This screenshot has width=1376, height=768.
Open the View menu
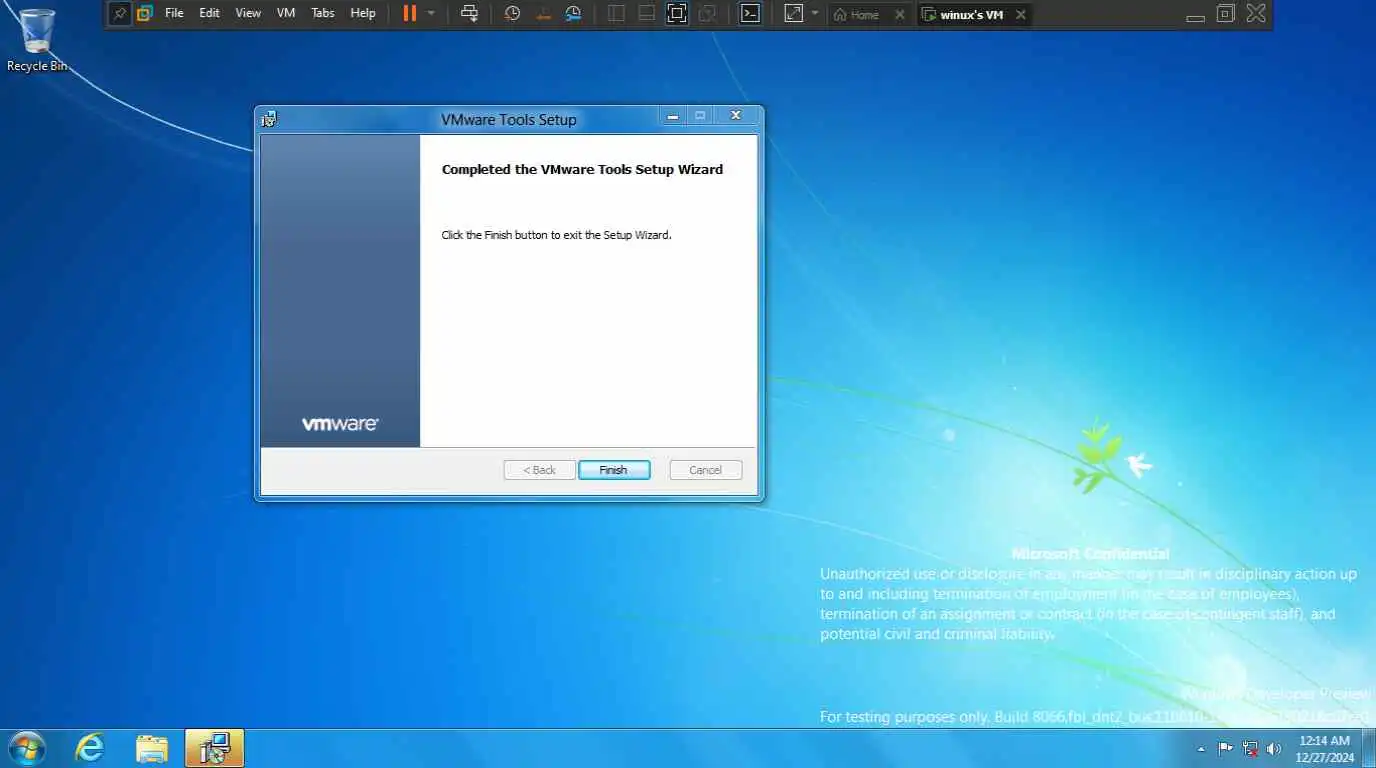(x=248, y=14)
